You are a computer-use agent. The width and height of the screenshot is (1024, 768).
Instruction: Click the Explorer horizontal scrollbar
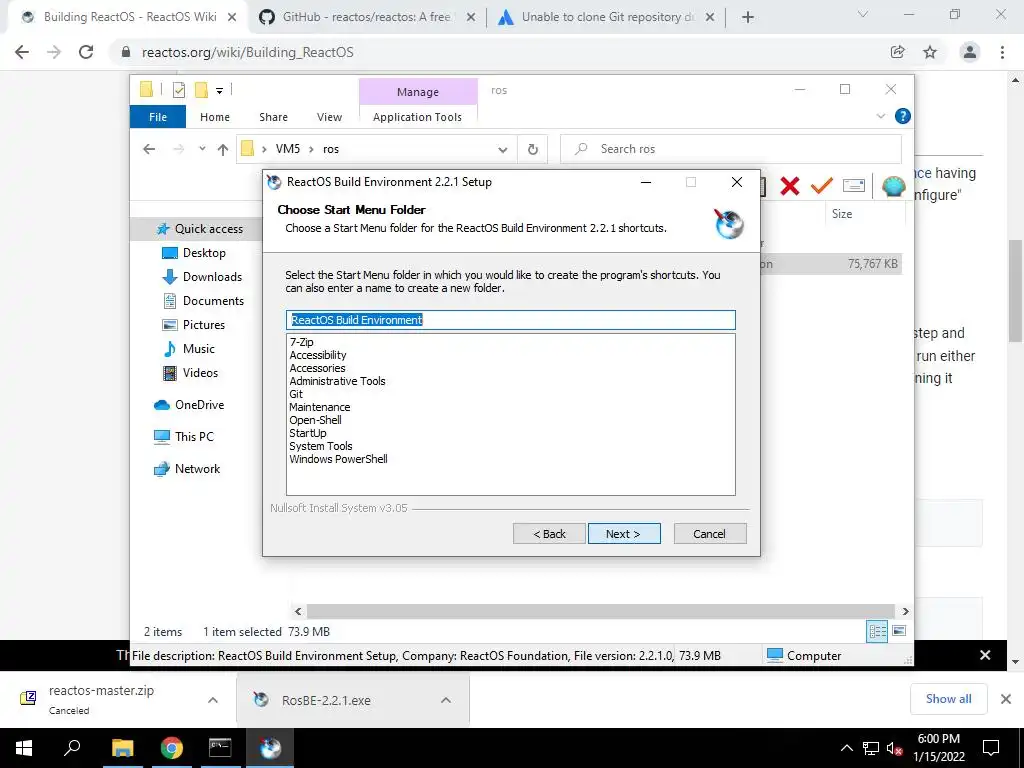point(600,611)
